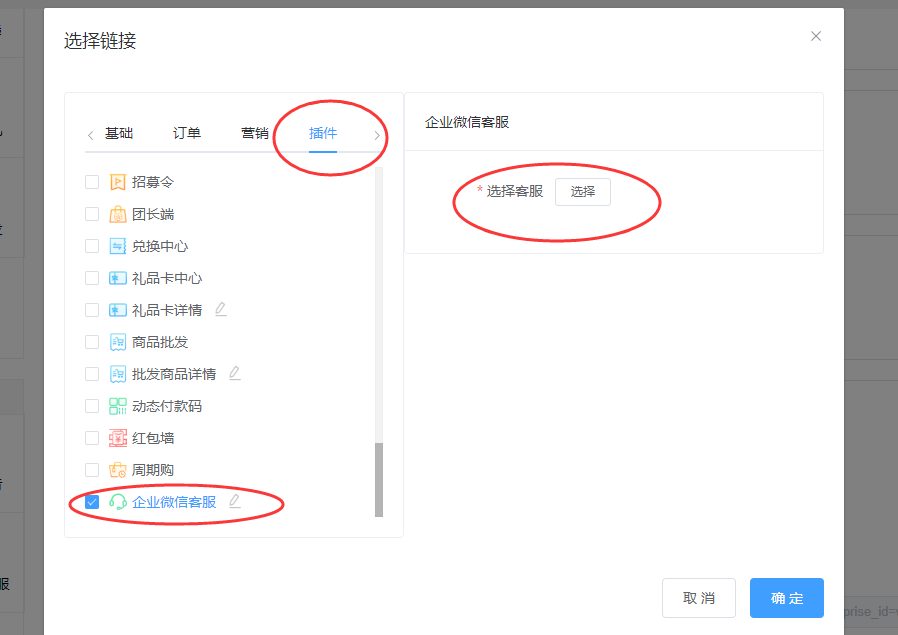Click the 企业微信客服 headset icon
Viewport: 898px width, 635px height.
point(118,502)
